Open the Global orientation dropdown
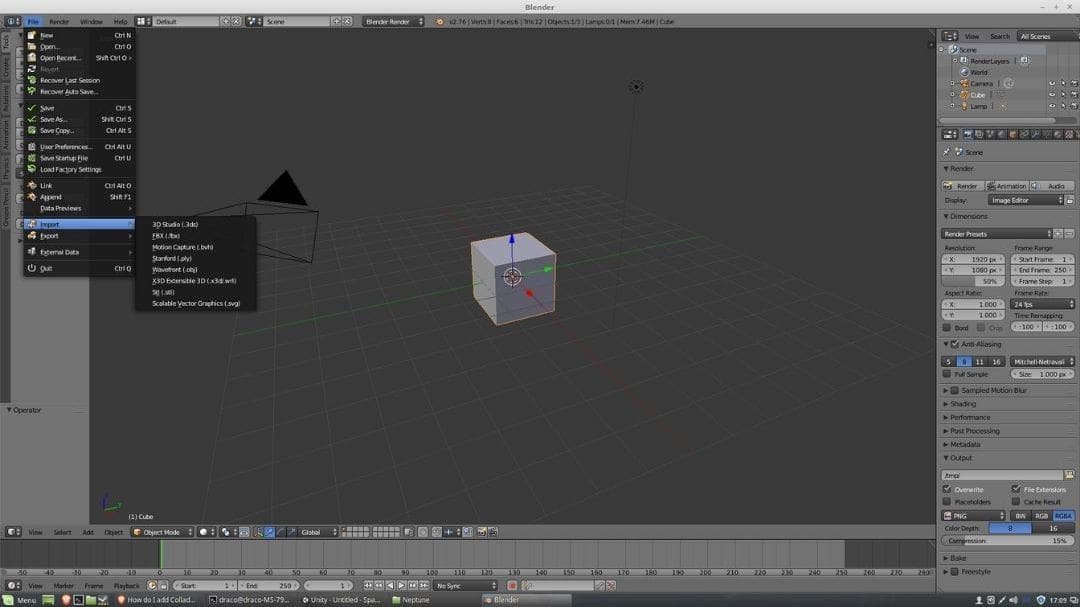The image size is (1080, 607). 318,532
